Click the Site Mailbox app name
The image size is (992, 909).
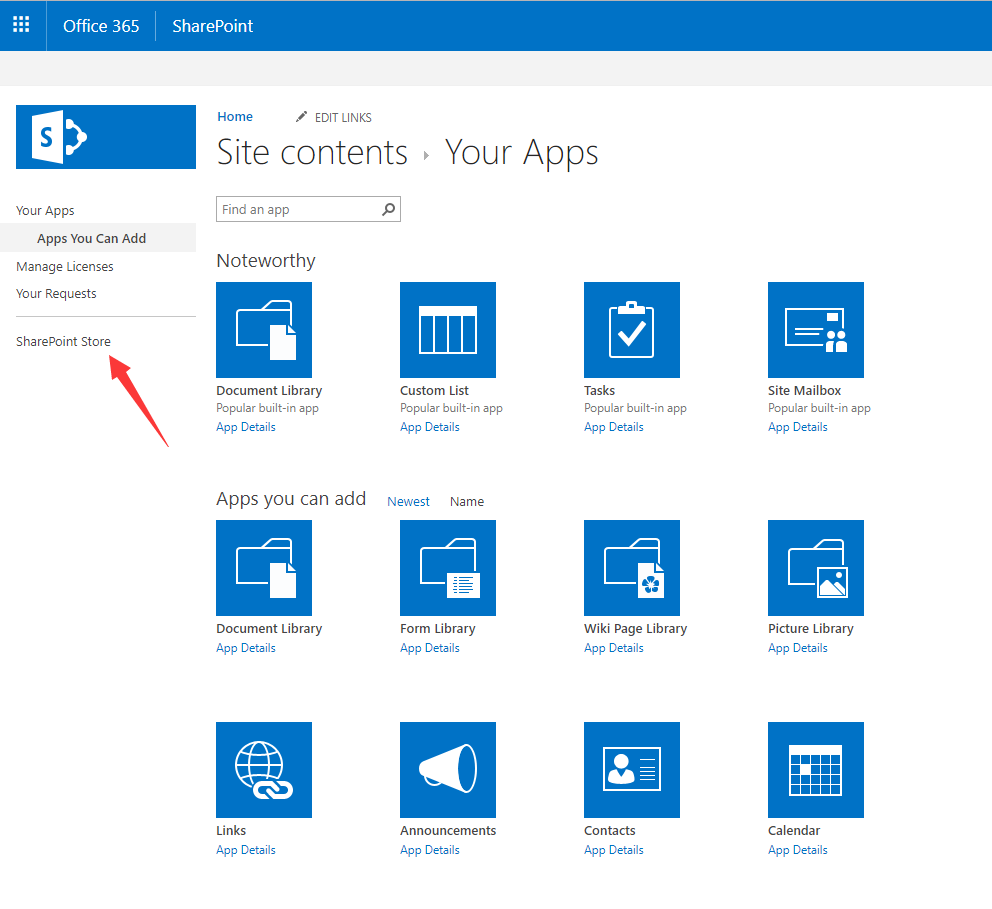805,390
